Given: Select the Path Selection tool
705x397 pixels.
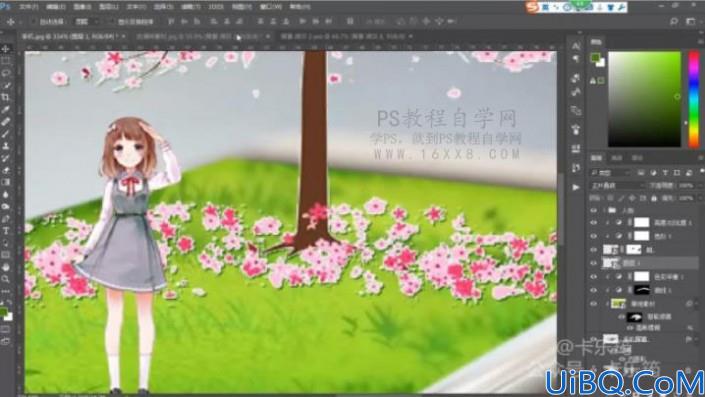Looking at the screenshot, I should [x=6, y=243].
